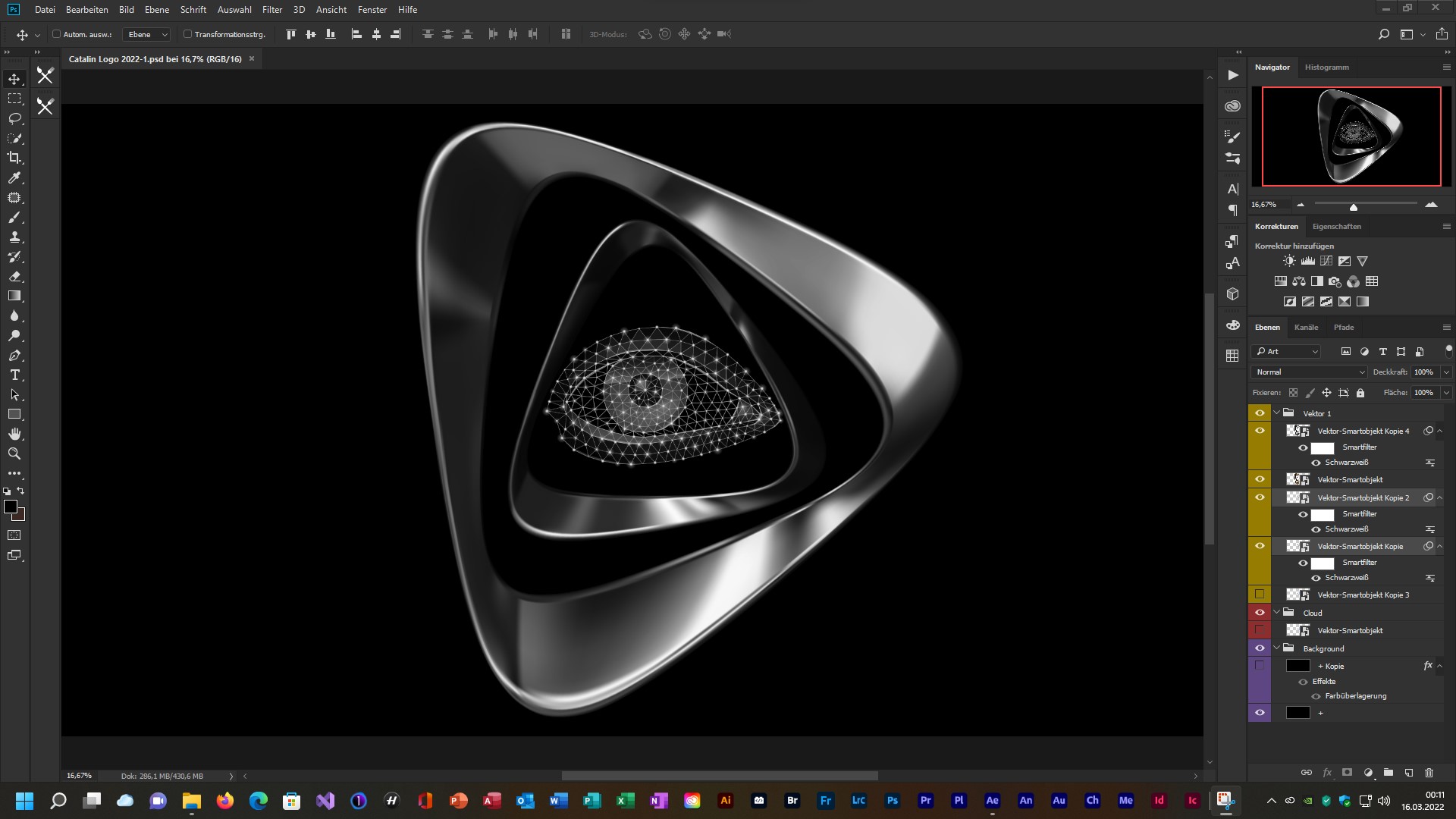Show the Vektor-Smartobjekt Kopie 3 layer

tap(1260, 595)
